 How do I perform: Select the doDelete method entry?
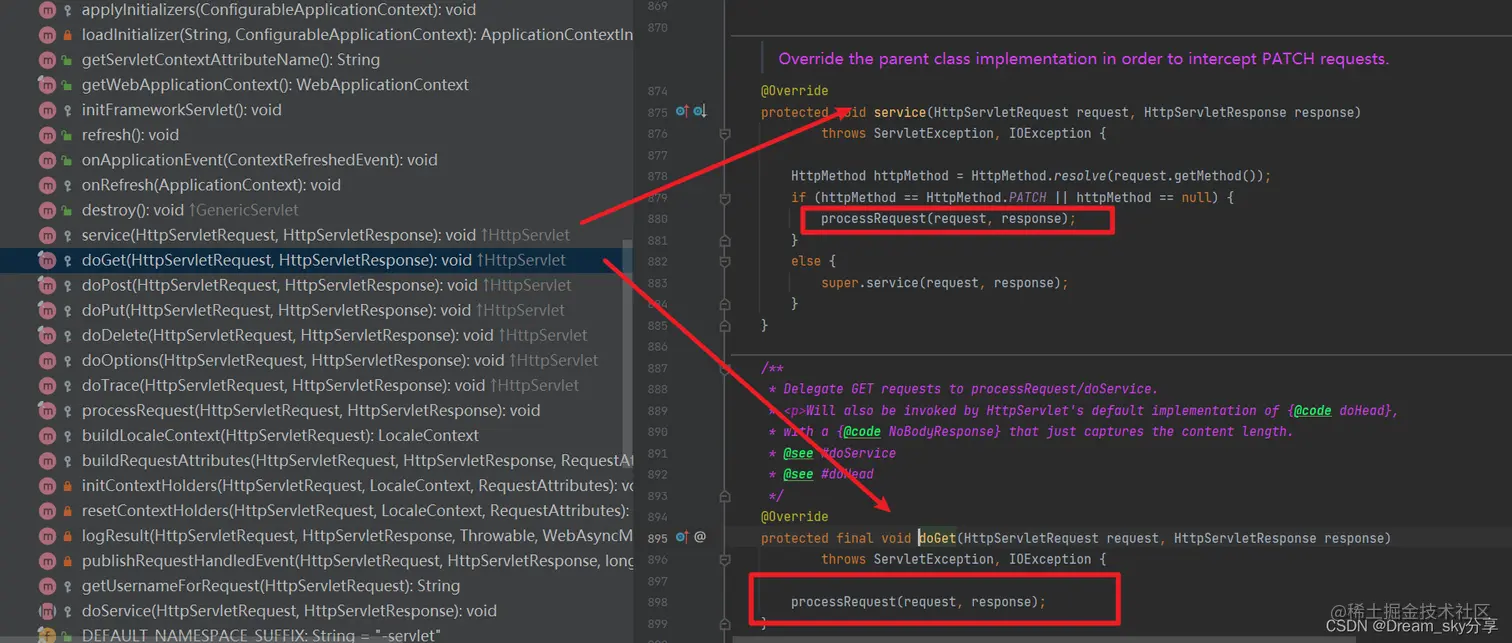pos(334,335)
